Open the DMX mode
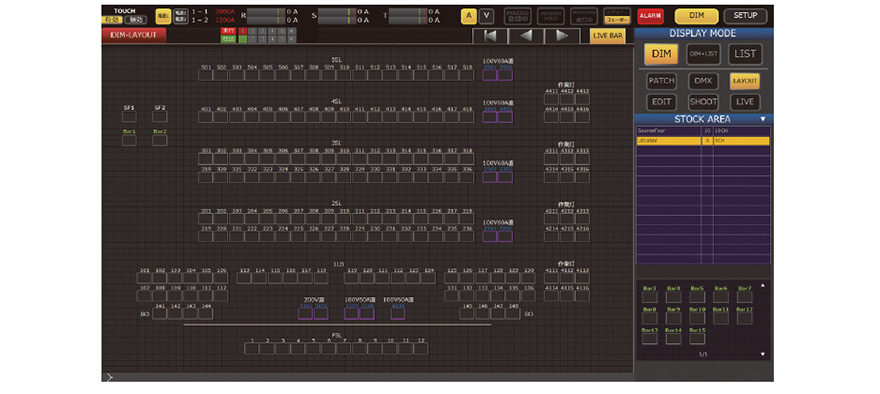The height and width of the screenshot is (394, 880). (x=703, y=81)
